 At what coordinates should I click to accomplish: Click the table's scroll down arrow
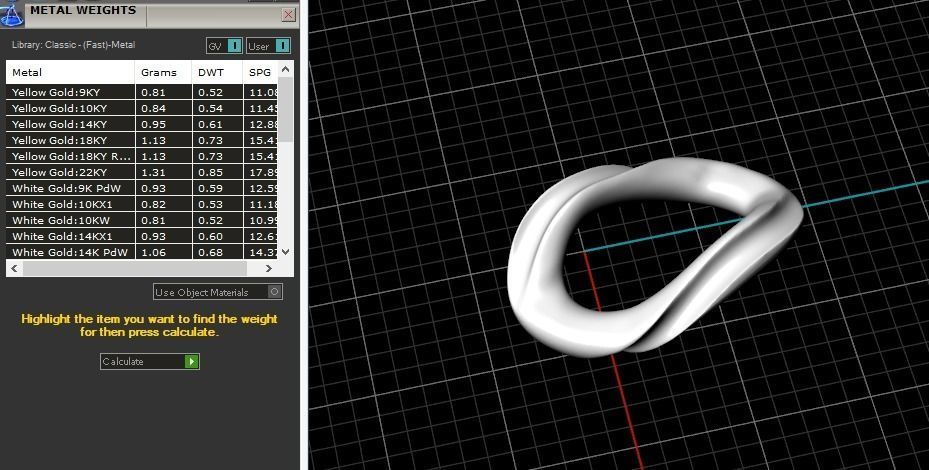(286, 252)
